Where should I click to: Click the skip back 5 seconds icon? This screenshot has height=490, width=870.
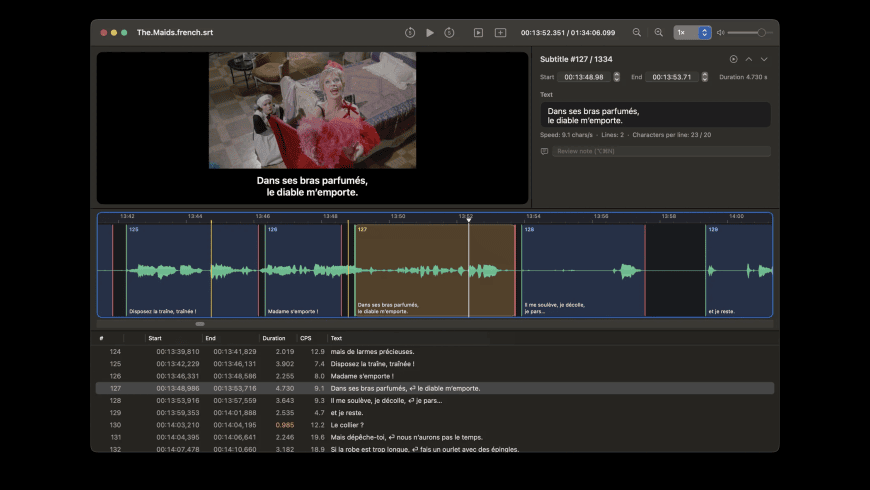click(409, 33)
